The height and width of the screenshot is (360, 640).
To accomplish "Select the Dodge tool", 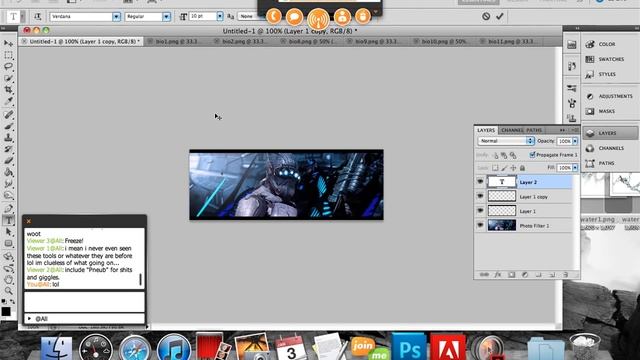I will (9, 196).
